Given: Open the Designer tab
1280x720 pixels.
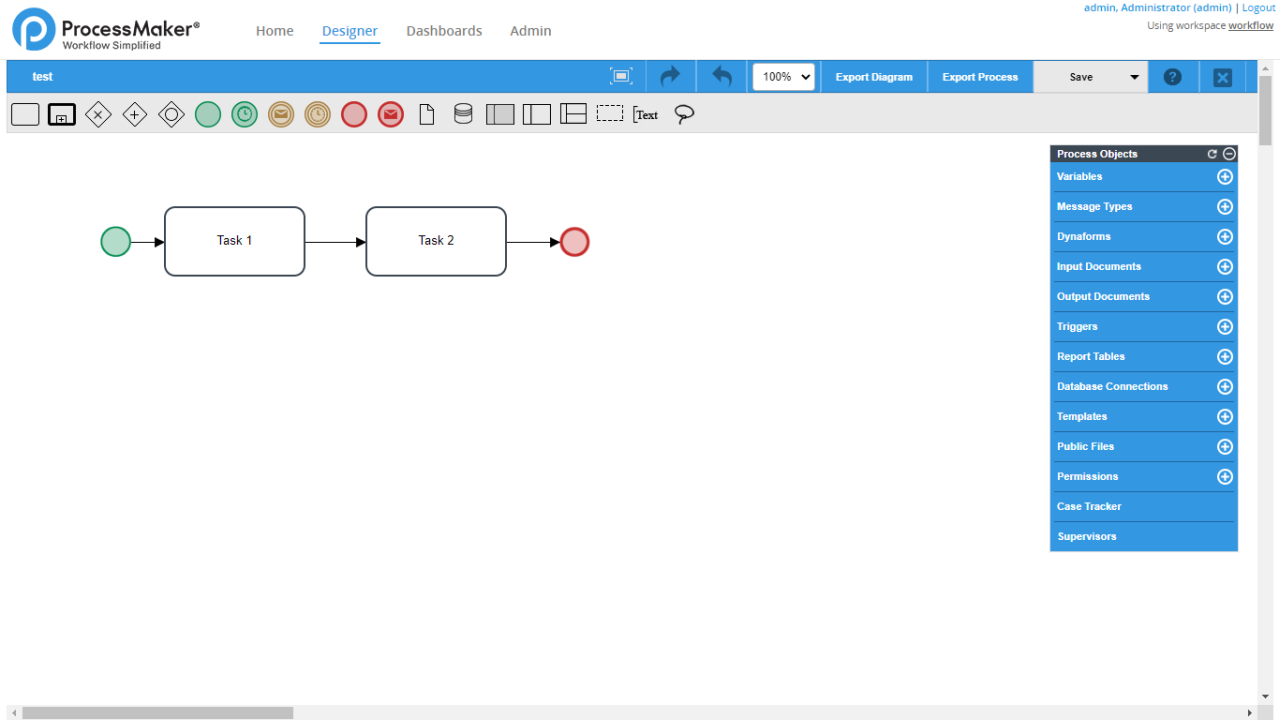Looking at the screenshot, I should tap(350, 31).
